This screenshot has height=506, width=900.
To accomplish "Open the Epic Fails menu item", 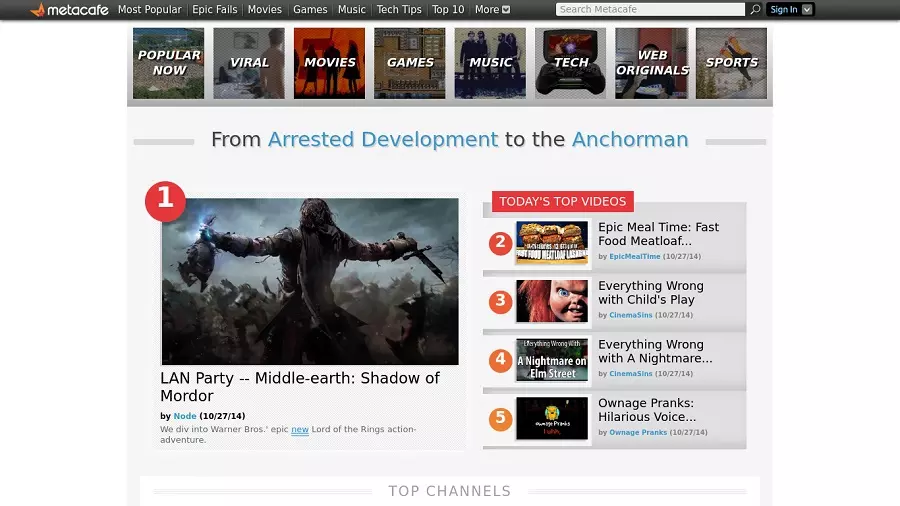I will pyautogui.click(x=215, y=10).
